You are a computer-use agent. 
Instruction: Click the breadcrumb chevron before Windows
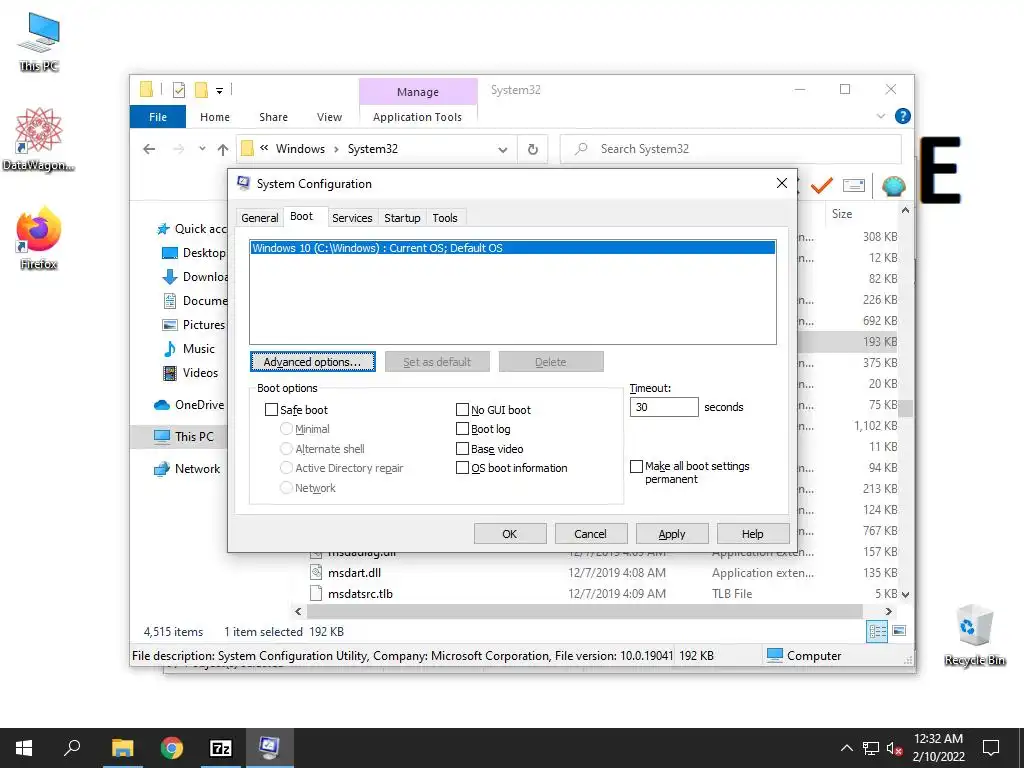(x=264, y=148)
